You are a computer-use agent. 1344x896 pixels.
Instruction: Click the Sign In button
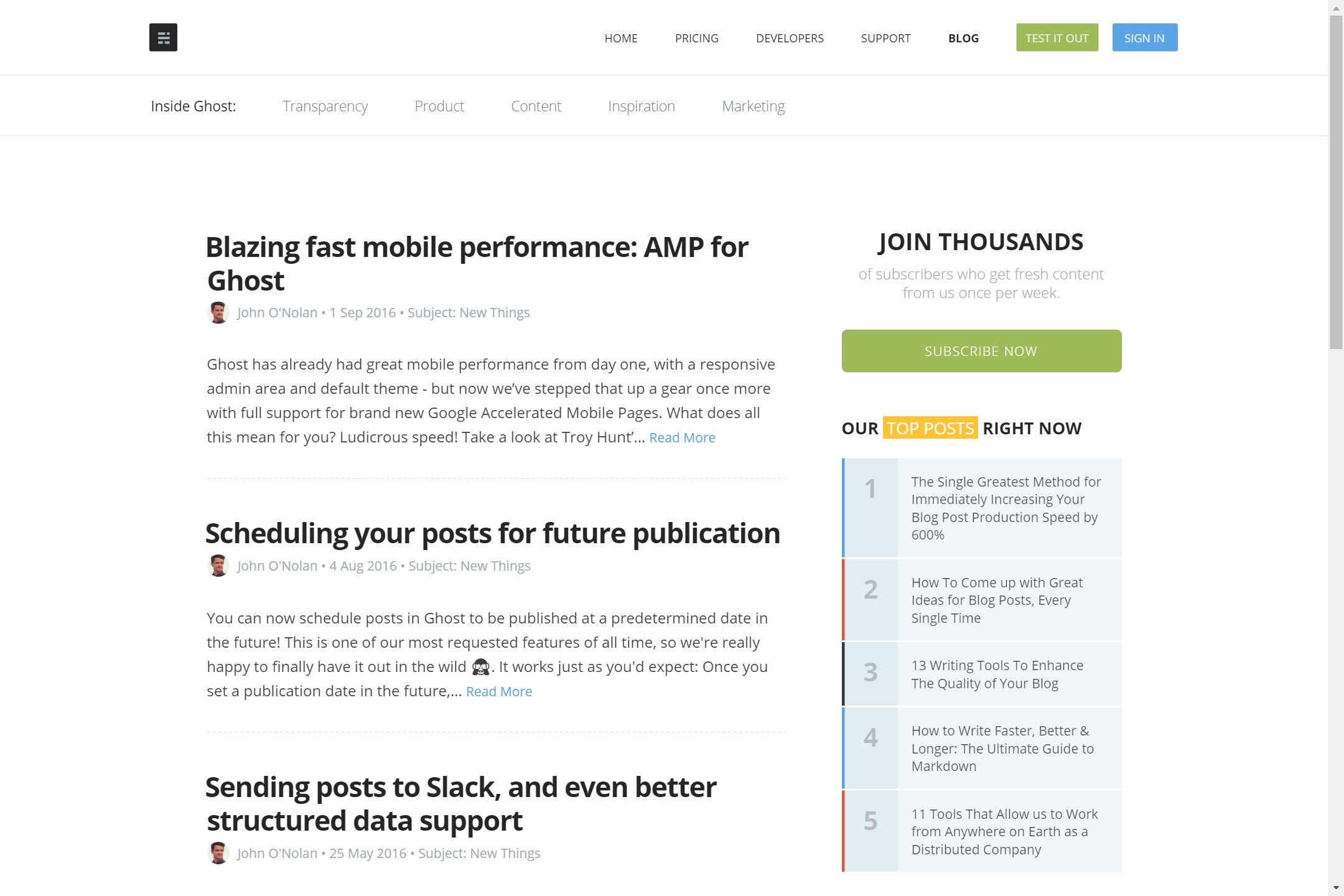click(x=1145, y=37)
